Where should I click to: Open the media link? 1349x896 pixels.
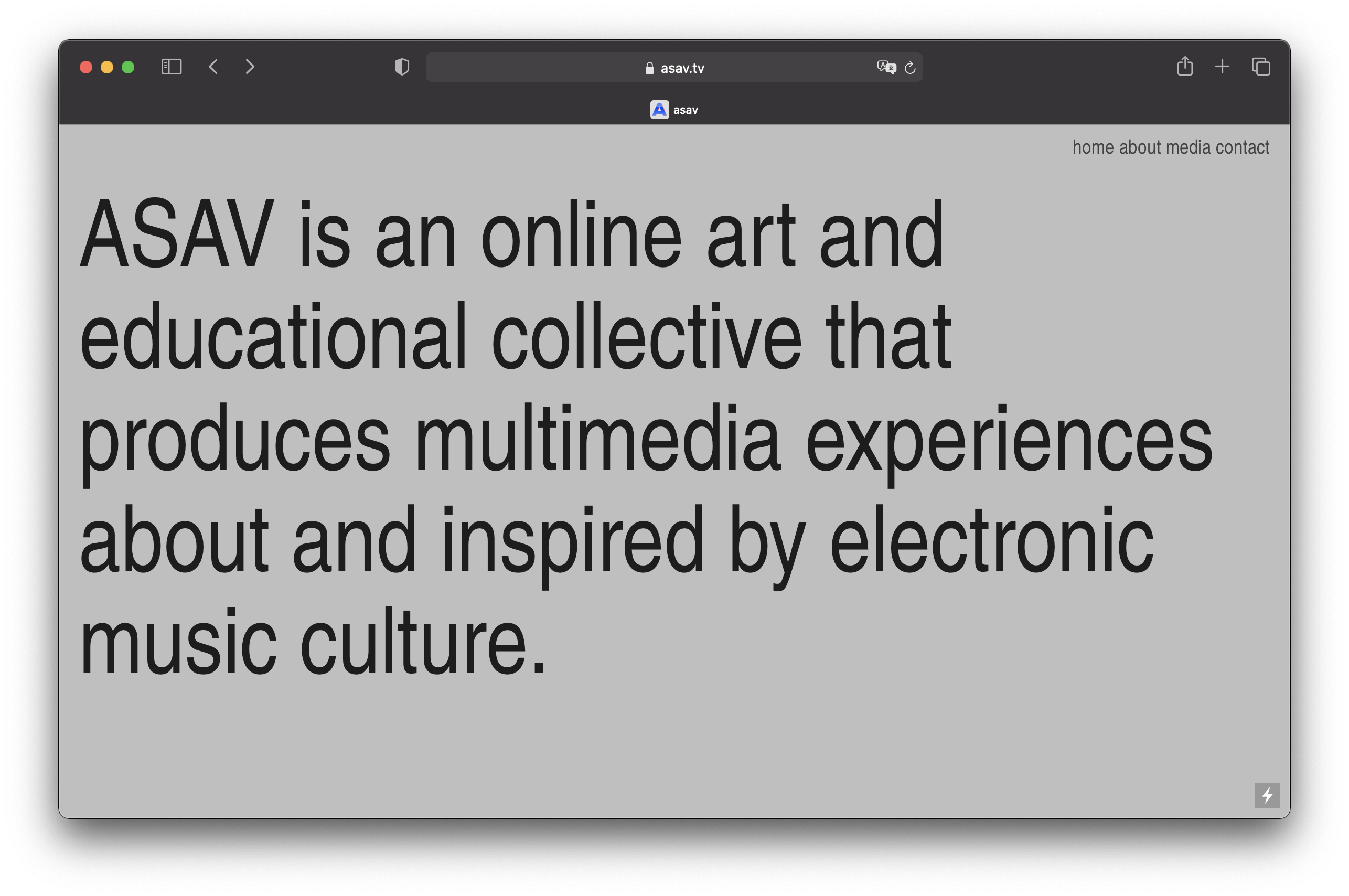(x=1188, y=147)
